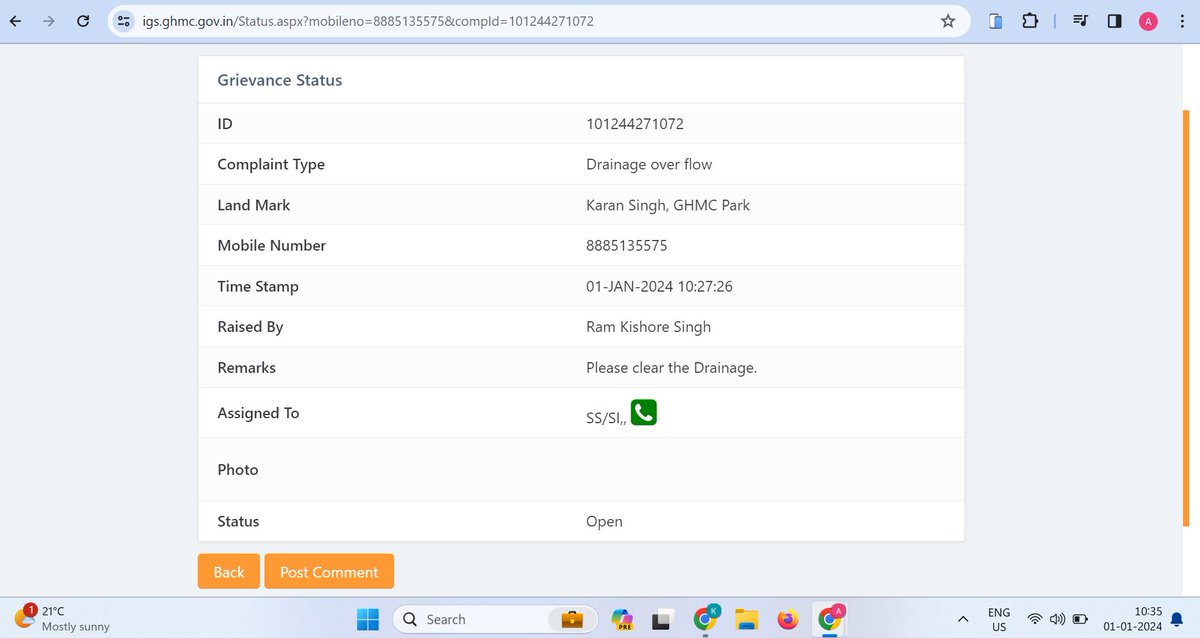Open clock showing 10:35 01-01-2024
1200x638 pixels.
tap(1133, 619)
